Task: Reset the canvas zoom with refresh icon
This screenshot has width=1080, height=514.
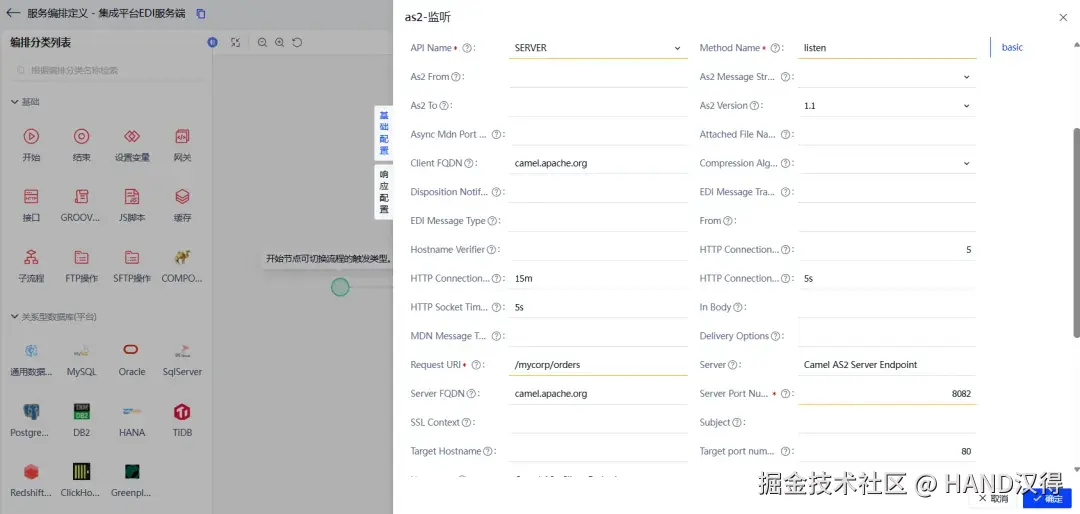Action: coord(297,43)
